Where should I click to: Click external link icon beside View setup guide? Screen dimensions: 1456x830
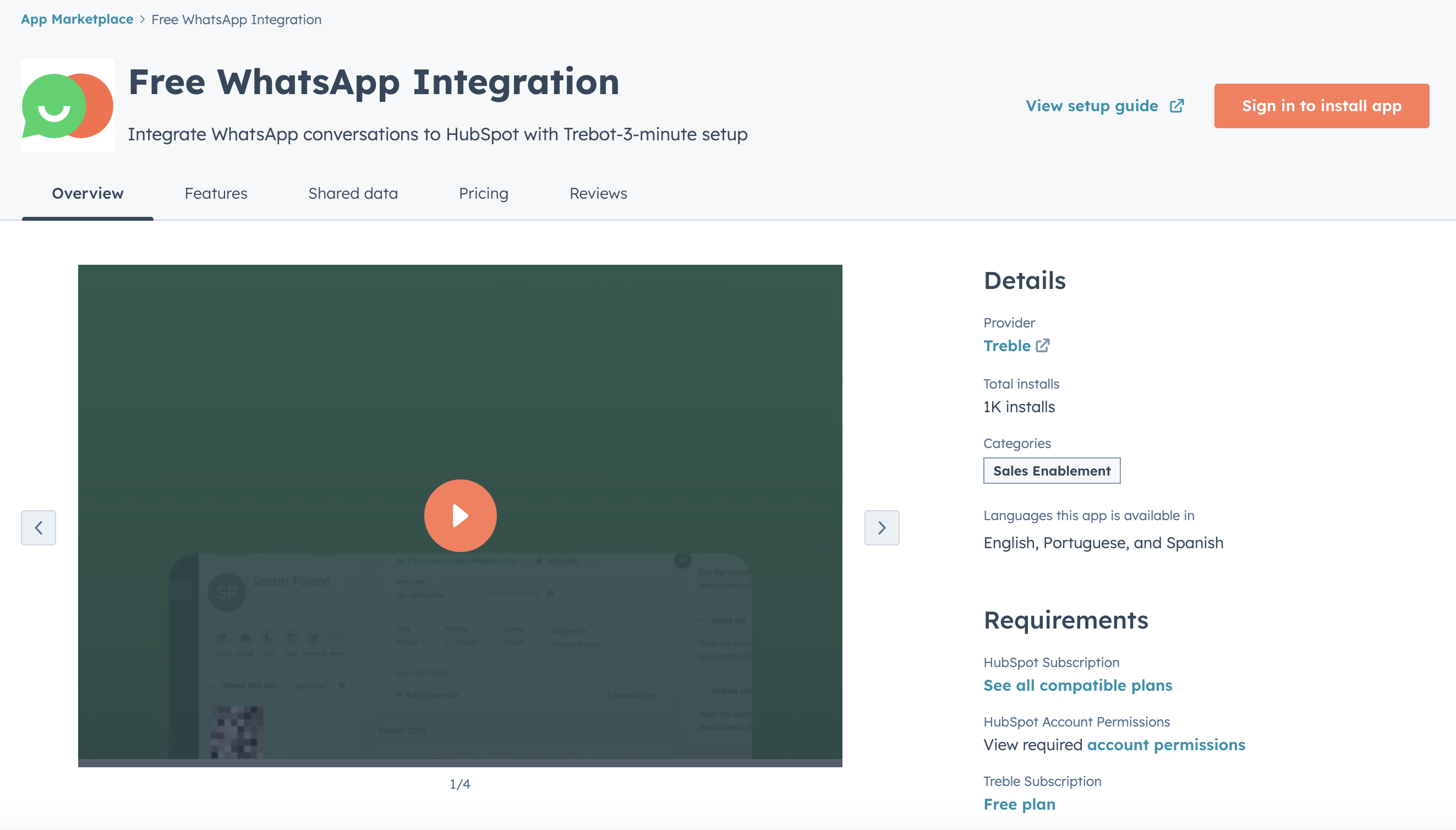[x=1176, y=106]
